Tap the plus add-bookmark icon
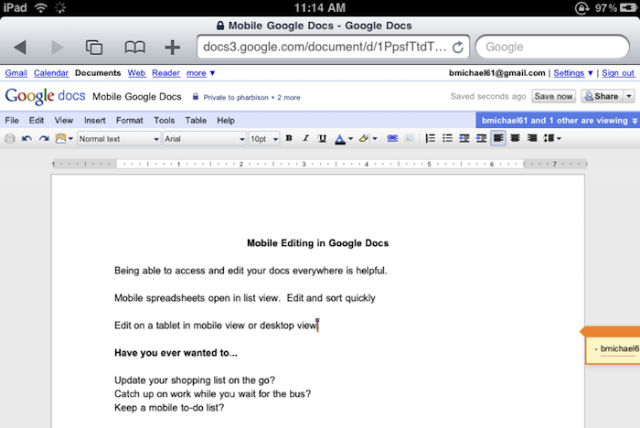Image resolution: width=640 pixels, height=428 pixels. click(172, 47)
